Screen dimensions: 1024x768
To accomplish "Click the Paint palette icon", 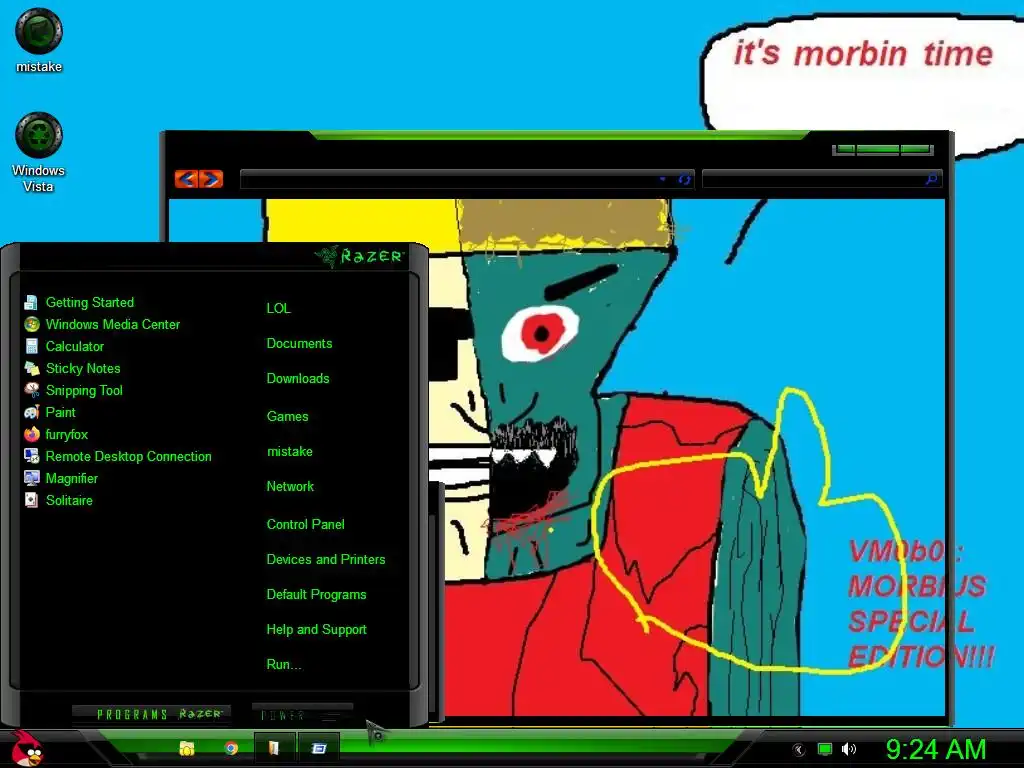I will click(x=31, y=412).
